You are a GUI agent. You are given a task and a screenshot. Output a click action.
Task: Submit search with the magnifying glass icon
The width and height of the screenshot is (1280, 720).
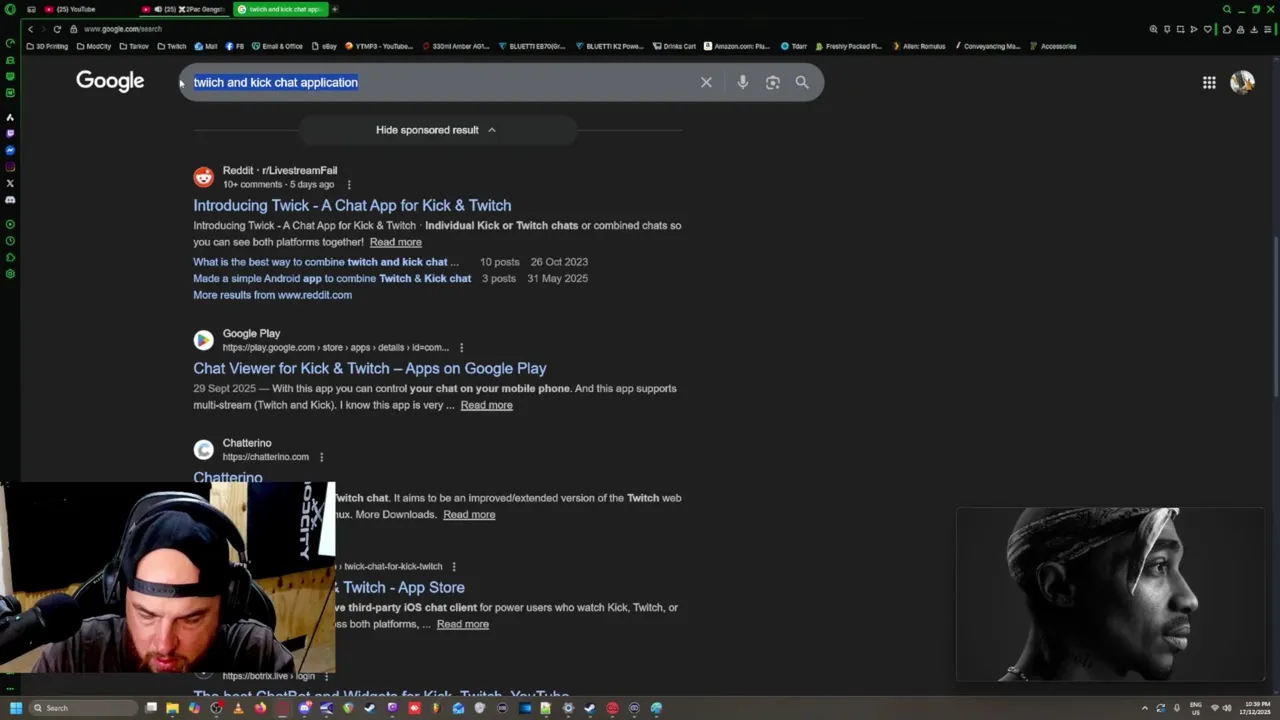tap(802, 82)
